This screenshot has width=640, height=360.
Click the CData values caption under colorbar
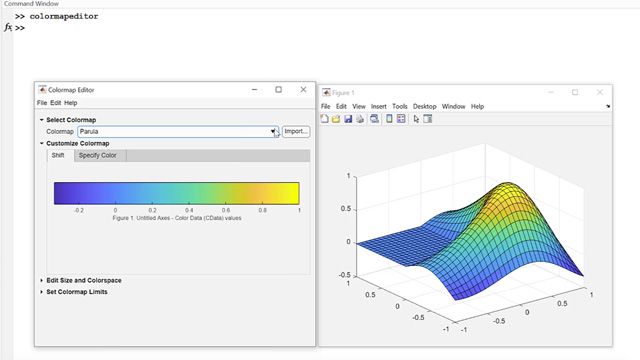[x=177, y=218]
